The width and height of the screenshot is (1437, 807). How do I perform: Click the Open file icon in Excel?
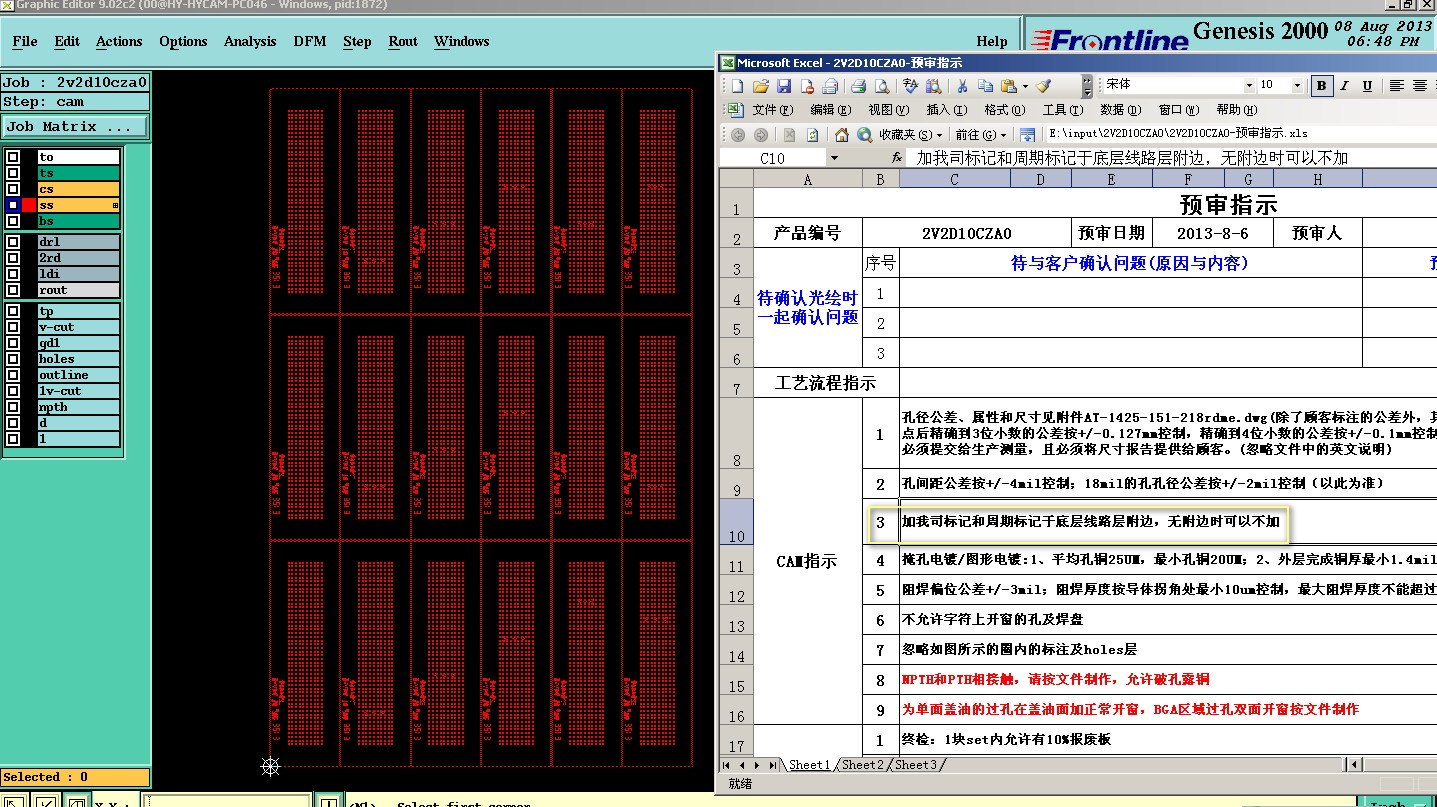coord(761,86)
